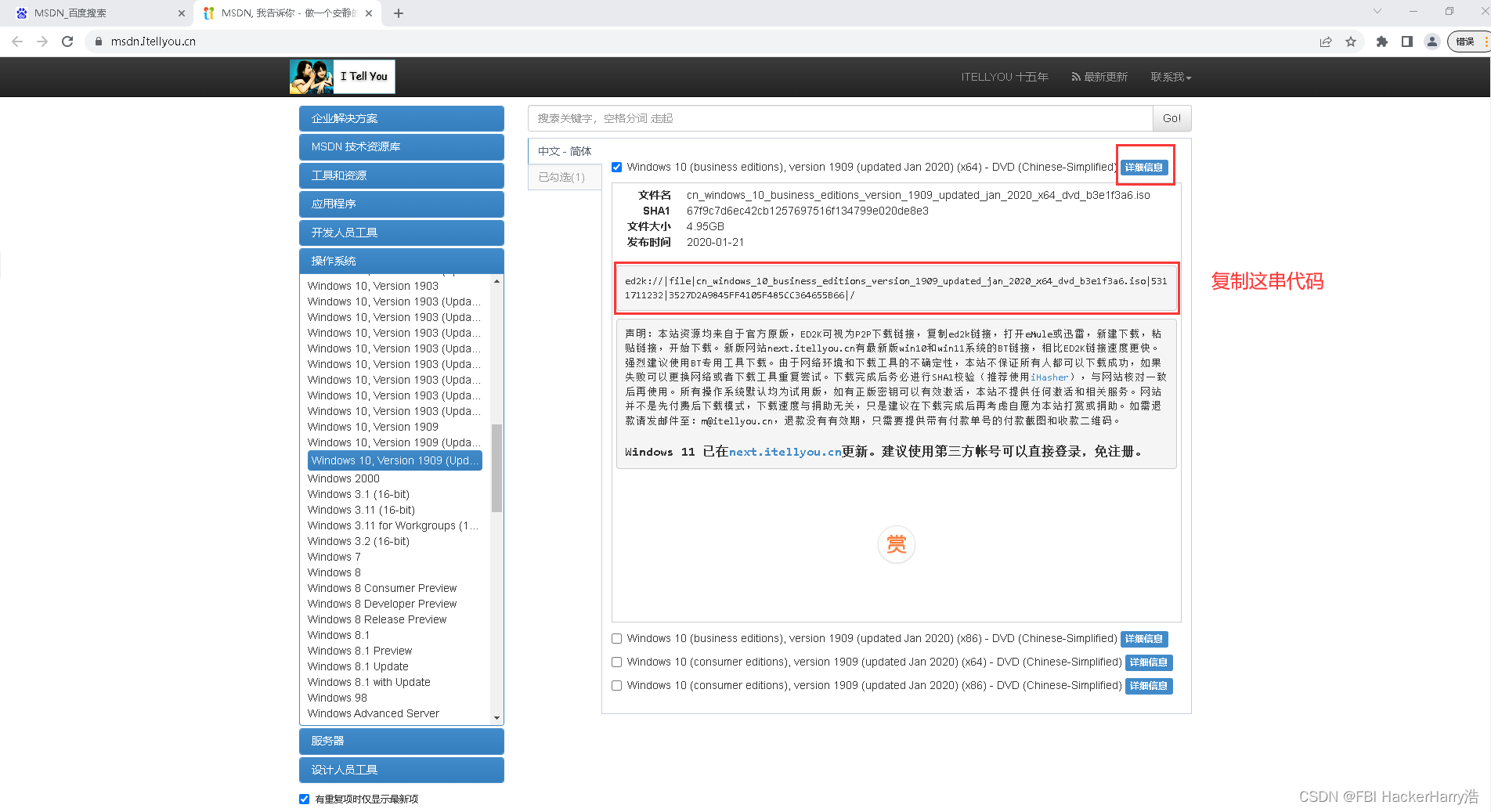Expand the 服务器 category panel
This screenshot has width=1491, height=812.
point(402,741)
